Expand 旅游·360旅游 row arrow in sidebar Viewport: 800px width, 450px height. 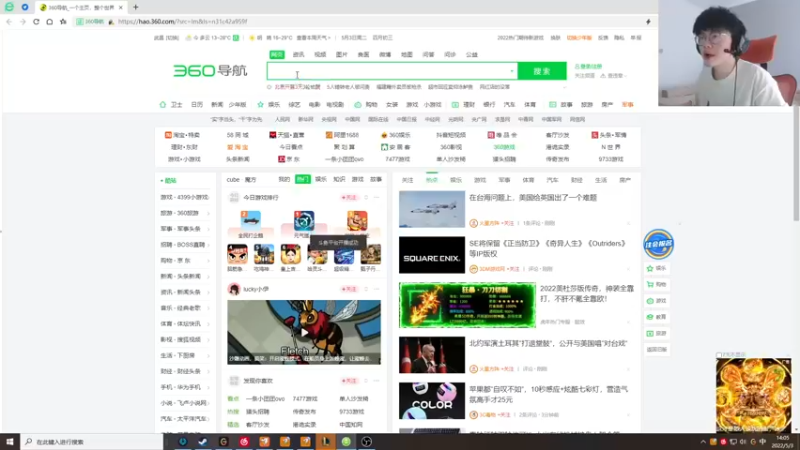tap(208, 213)
